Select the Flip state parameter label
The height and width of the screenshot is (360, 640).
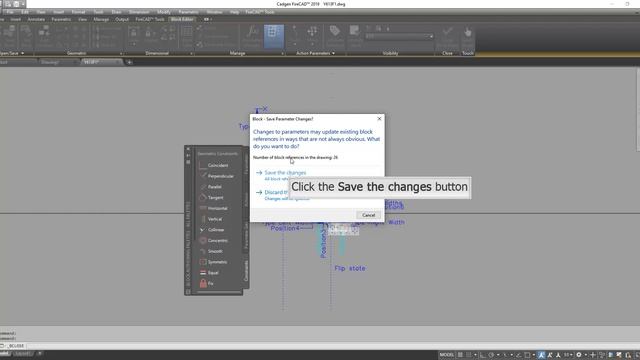[x=350, y=268]
